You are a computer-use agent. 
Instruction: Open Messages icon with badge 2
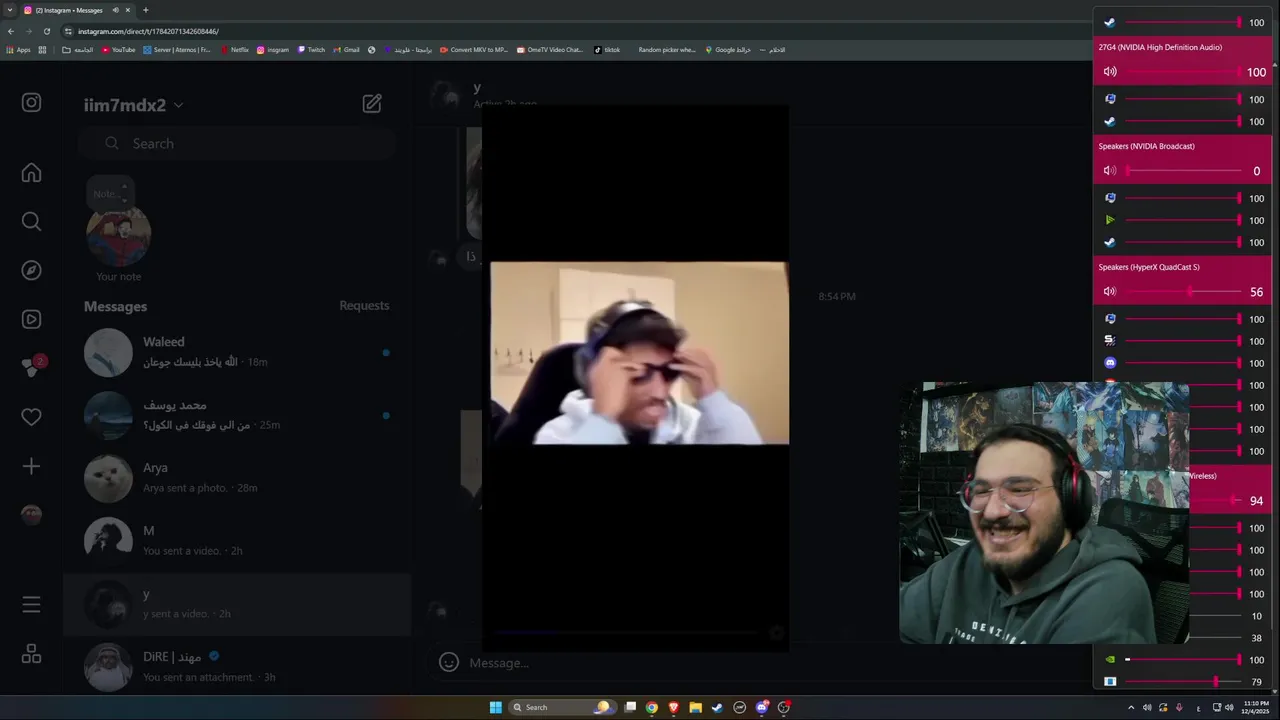coord(31,368)
